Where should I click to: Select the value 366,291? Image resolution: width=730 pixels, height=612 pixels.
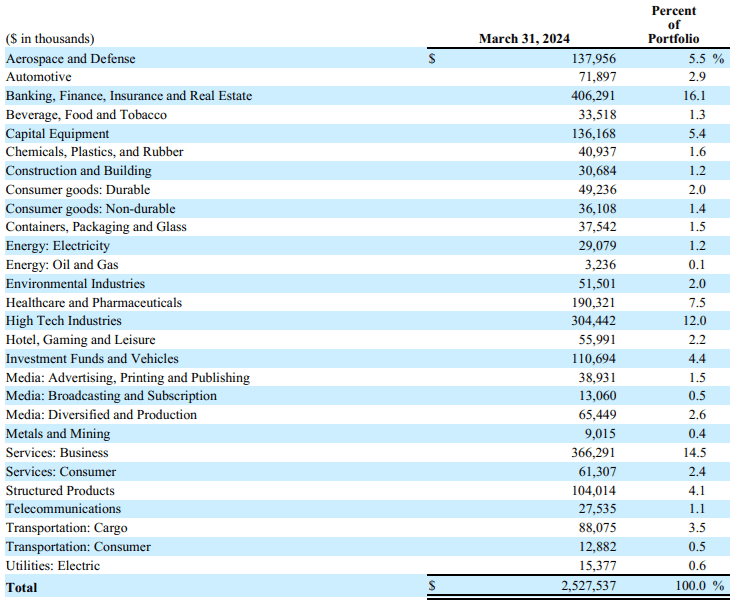click(x=594, y=453)
